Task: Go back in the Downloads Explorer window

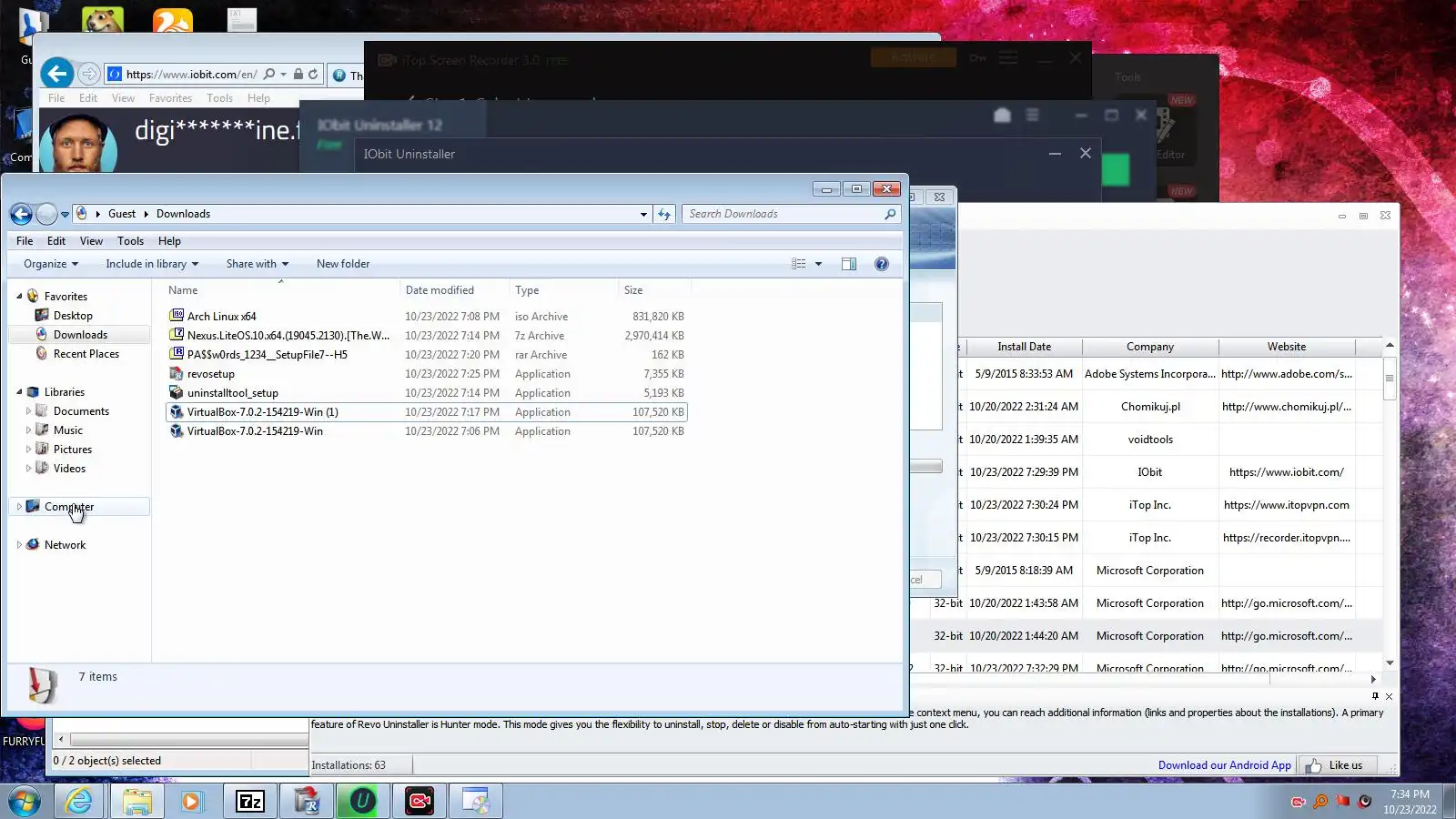Action: [x=21, y=214]
